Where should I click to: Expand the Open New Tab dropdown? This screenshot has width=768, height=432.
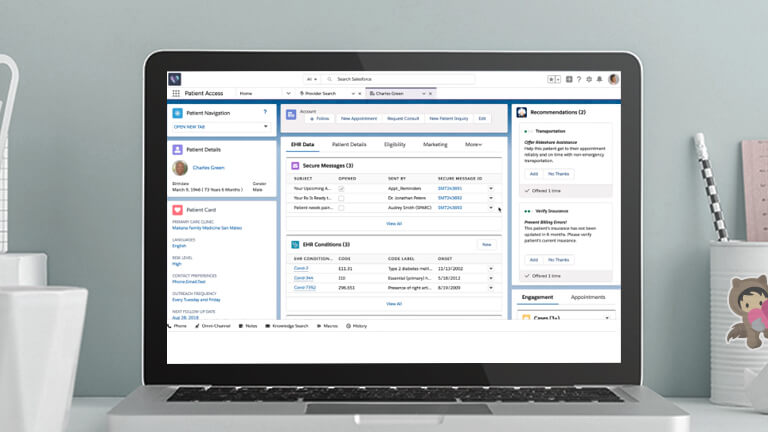(x=265, y=127)
